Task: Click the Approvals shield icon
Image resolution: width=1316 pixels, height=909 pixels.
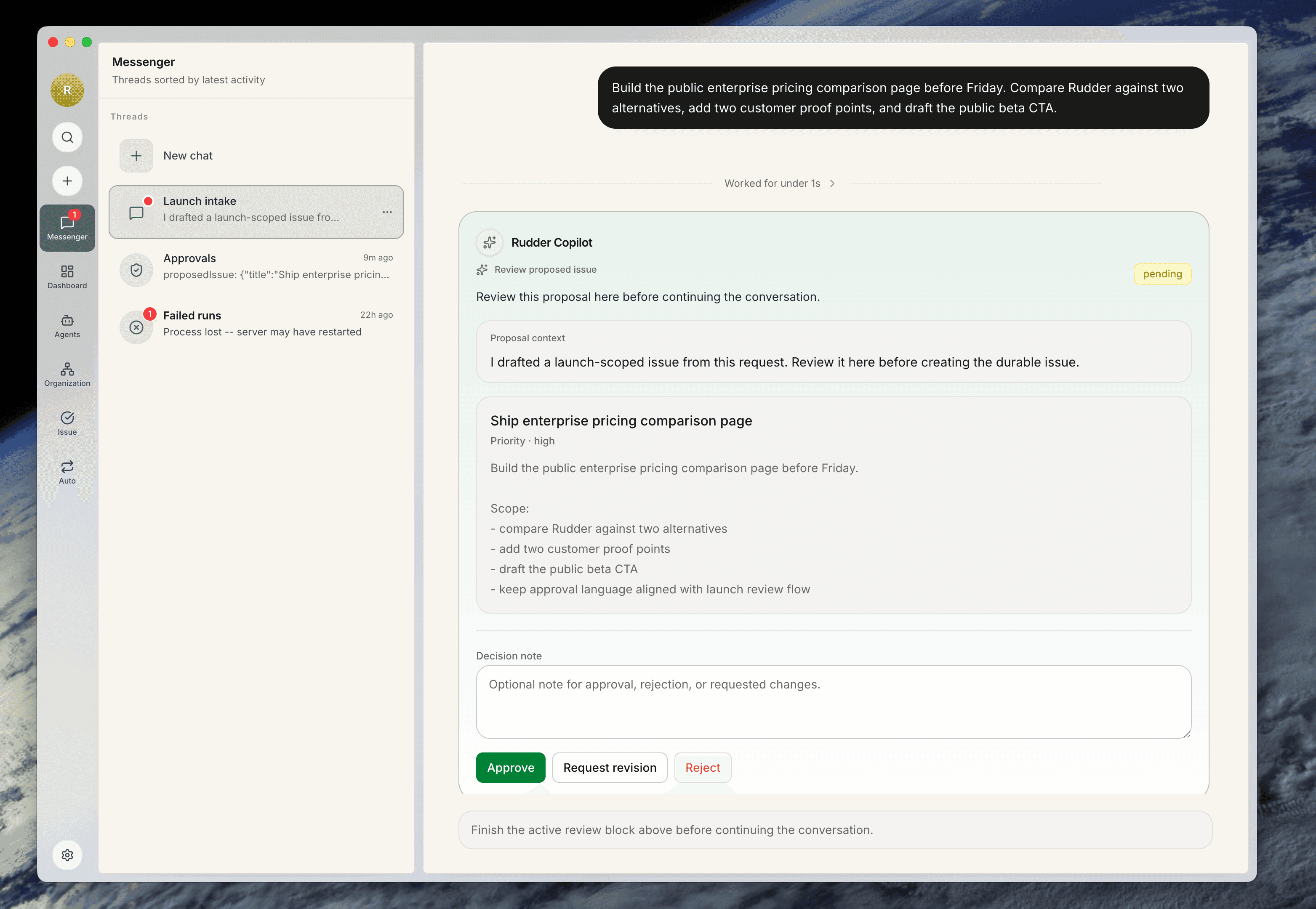Action: (x=136, y=270)
